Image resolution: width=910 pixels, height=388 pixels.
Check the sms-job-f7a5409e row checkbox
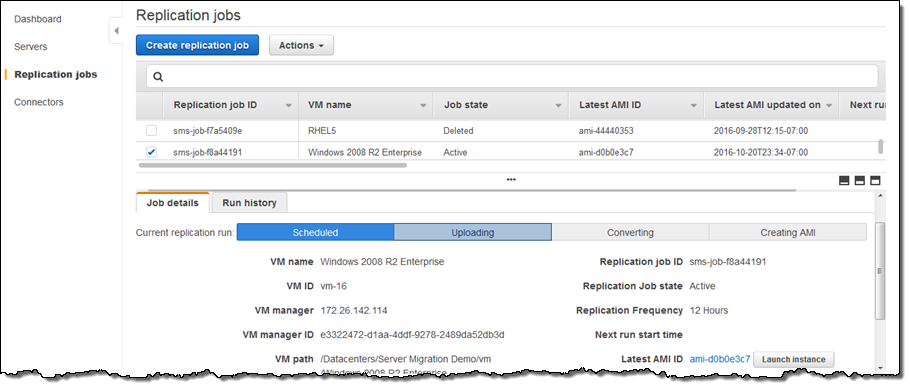click(151, 130)
